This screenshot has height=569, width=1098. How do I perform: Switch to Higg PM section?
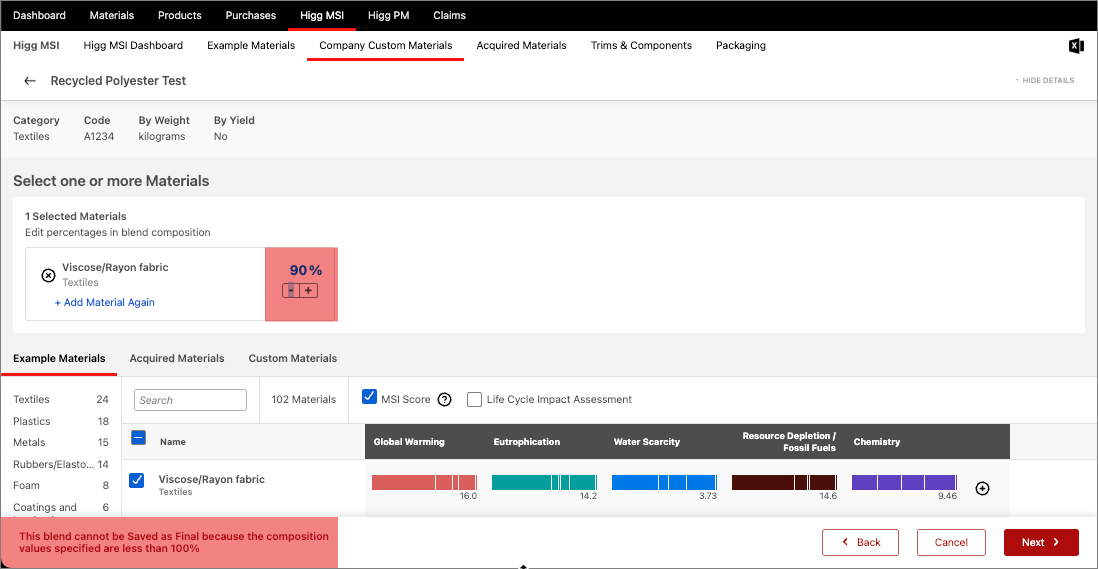[389, 15]
